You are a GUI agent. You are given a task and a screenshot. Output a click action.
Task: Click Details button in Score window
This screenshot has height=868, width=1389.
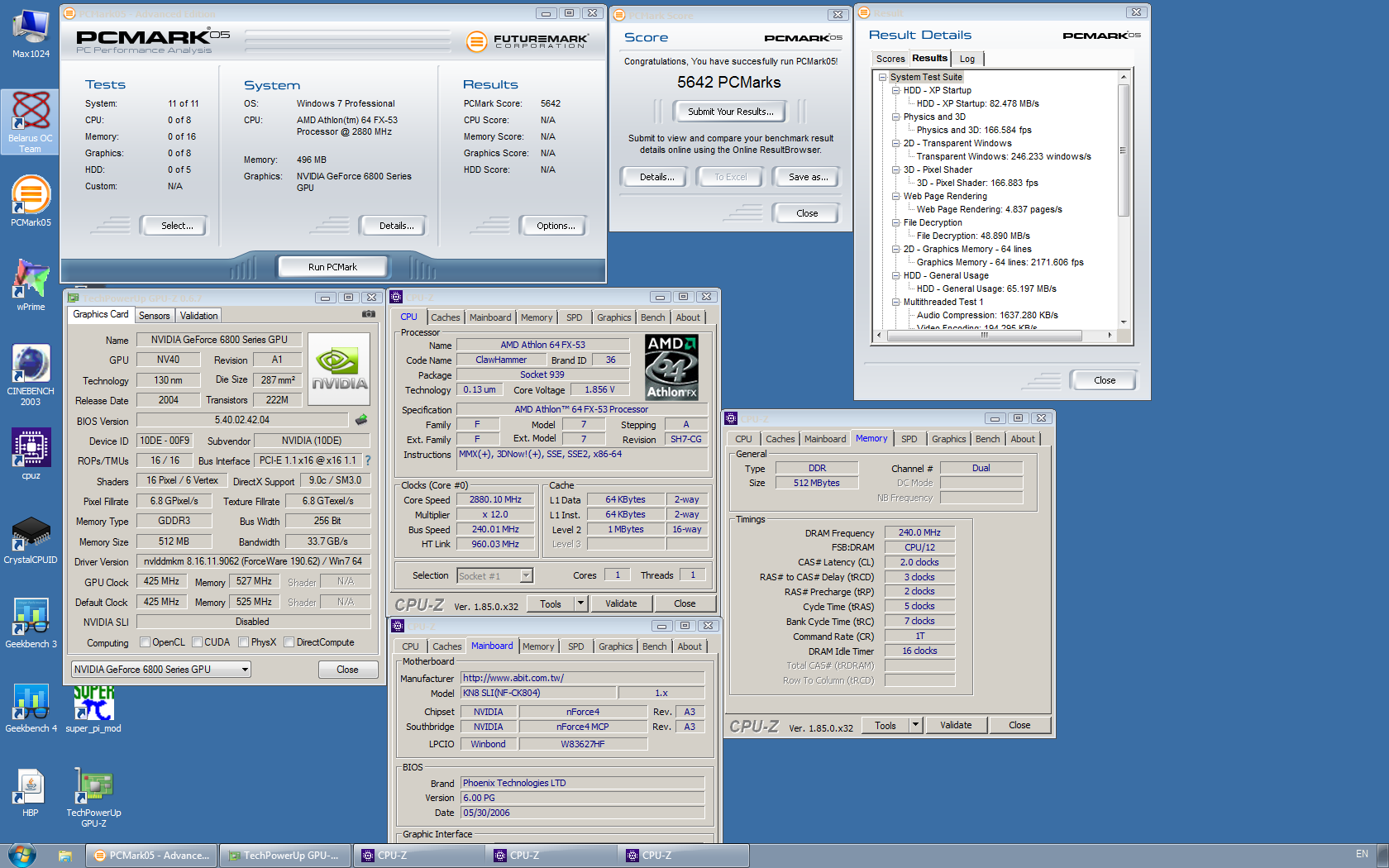coord(656,177)
